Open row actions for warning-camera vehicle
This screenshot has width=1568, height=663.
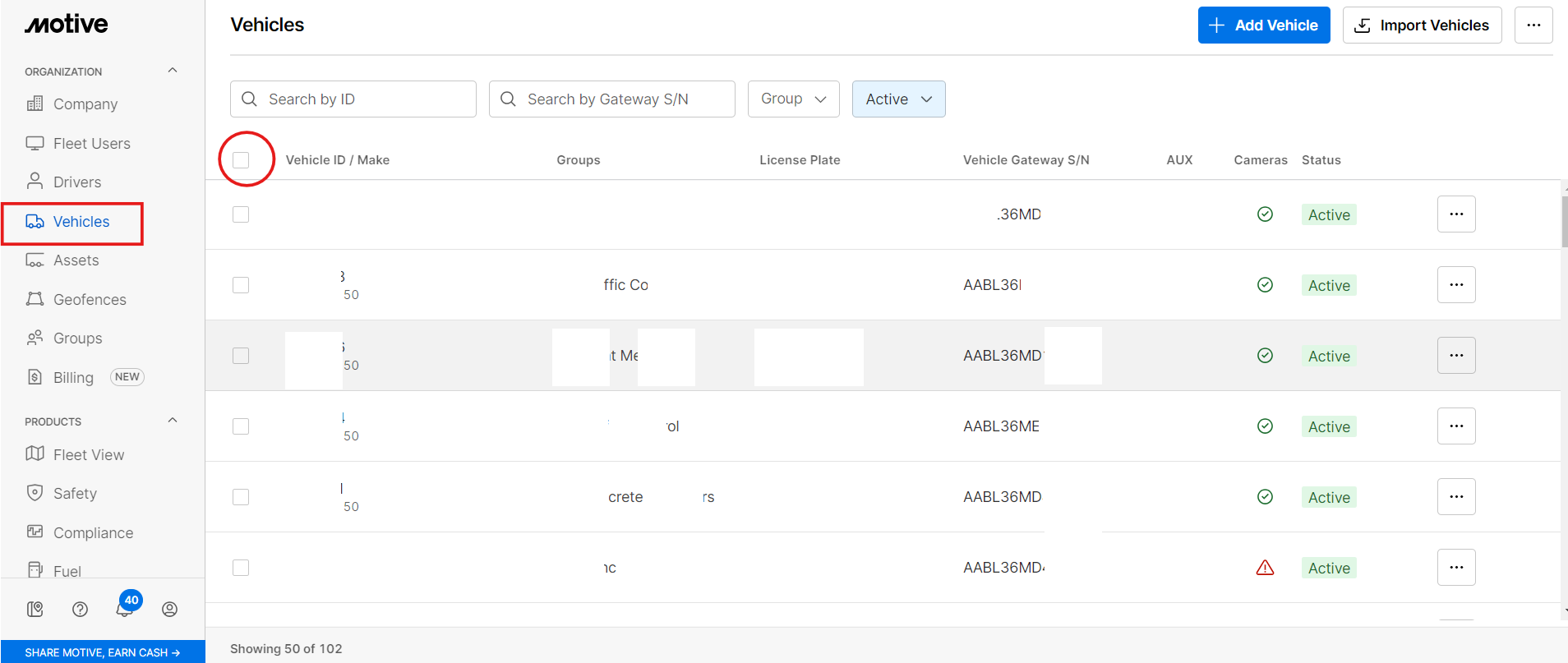[1456, 567]
